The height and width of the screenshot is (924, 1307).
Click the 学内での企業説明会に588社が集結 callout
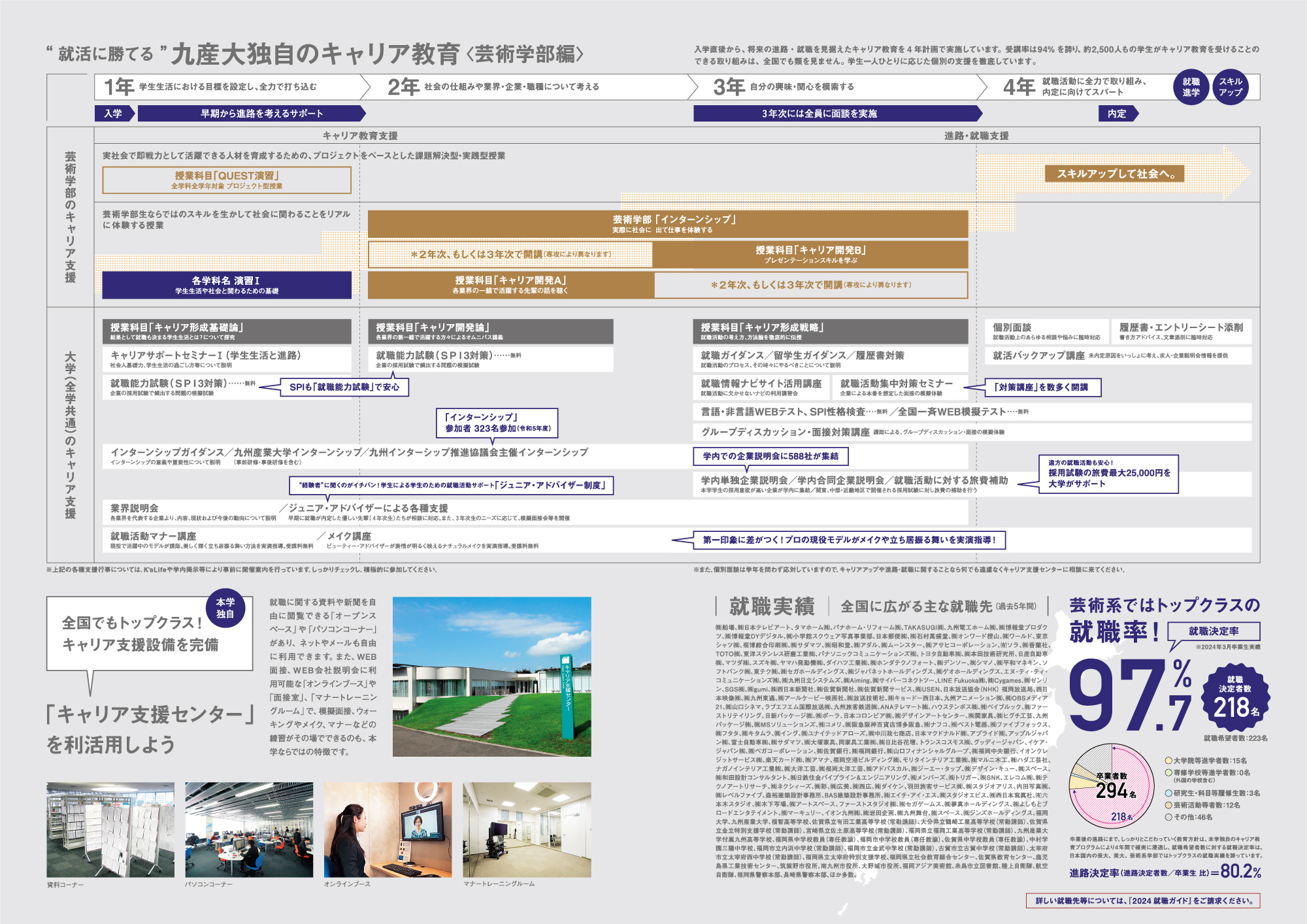(x=770, y=456)
